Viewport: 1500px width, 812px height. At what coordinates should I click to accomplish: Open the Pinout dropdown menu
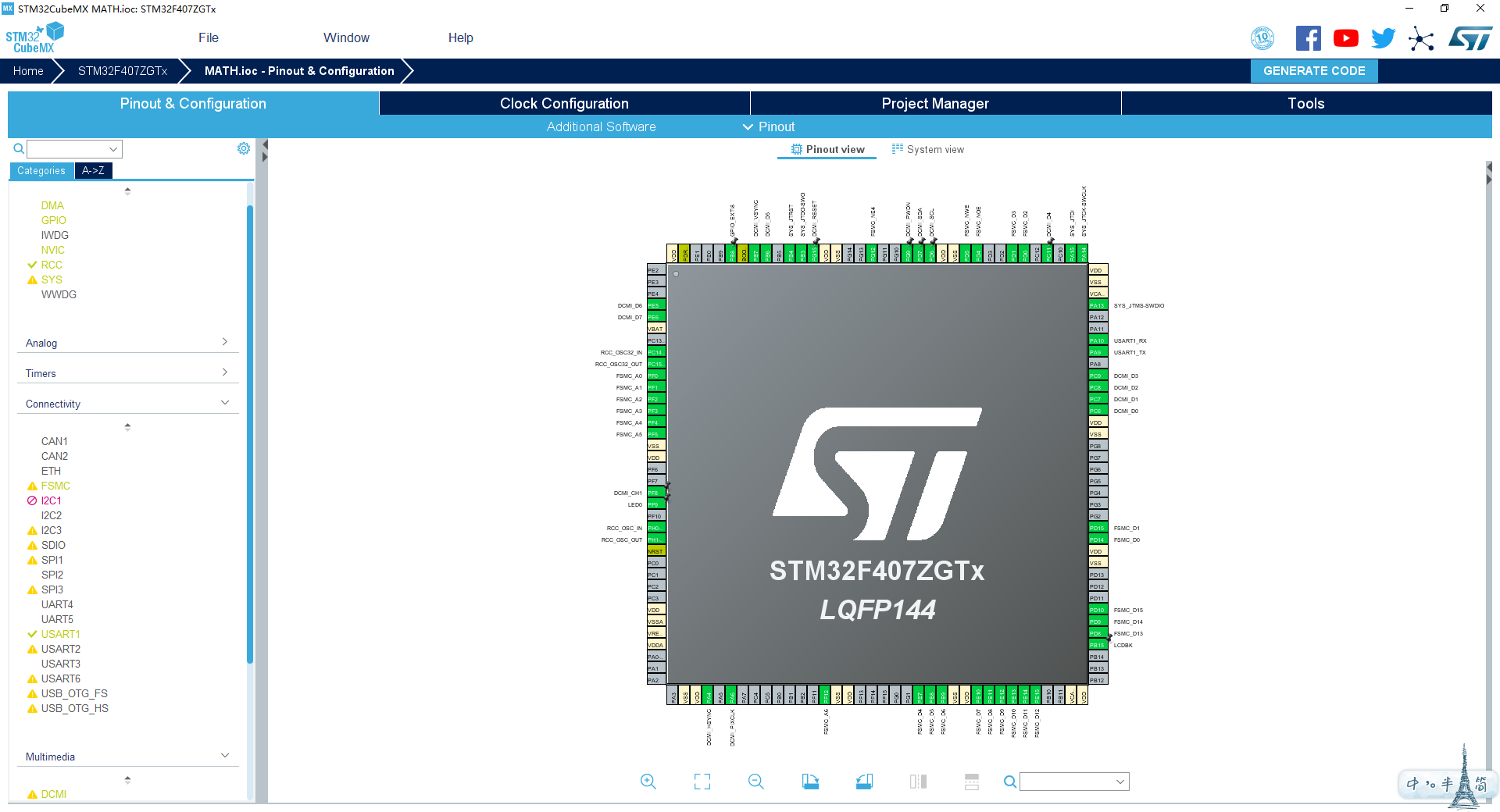[769, 126]
